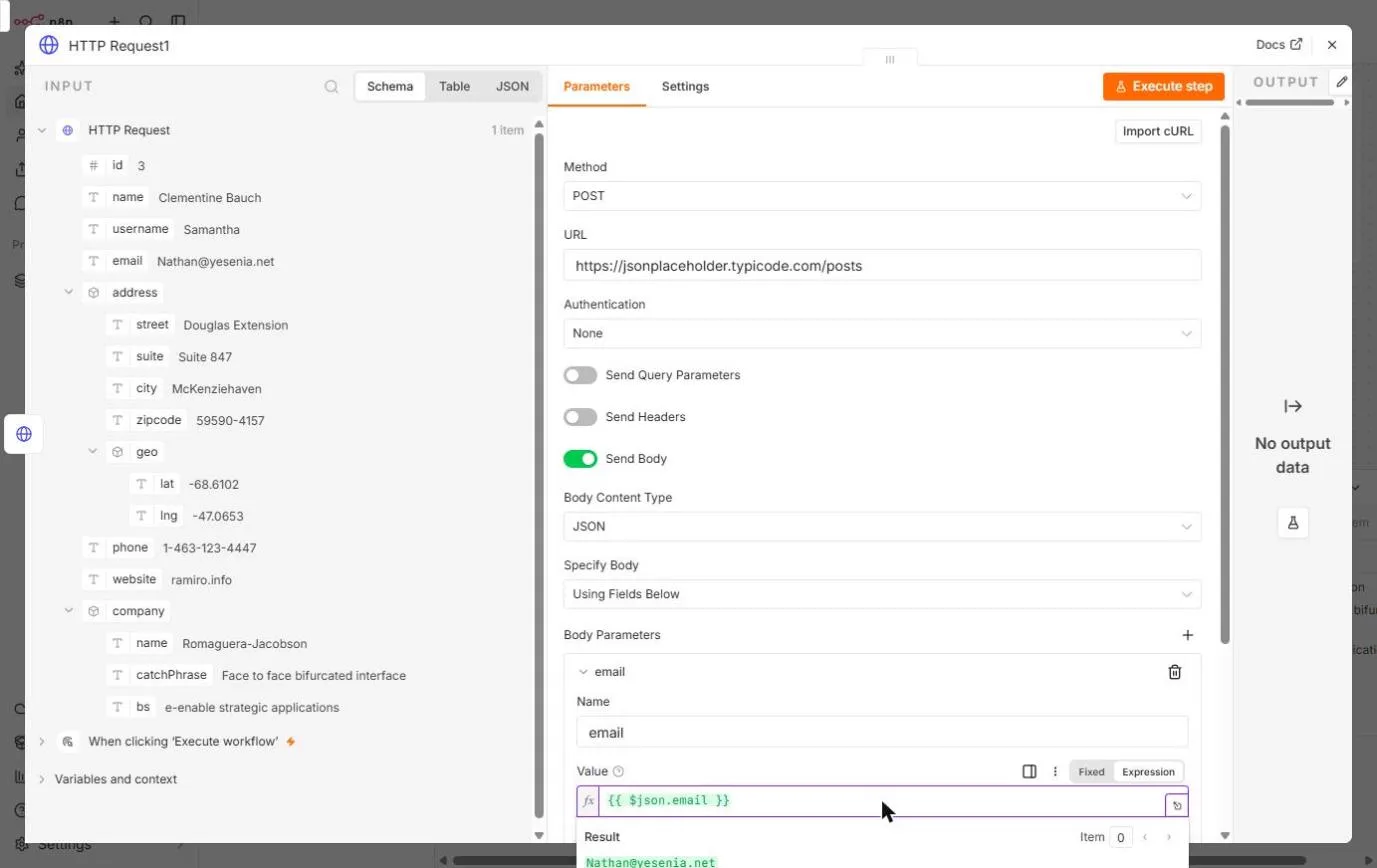Collapse the email parameter chevron
The width and height of the screenshot is (1377, 868).
click(583, 672)
